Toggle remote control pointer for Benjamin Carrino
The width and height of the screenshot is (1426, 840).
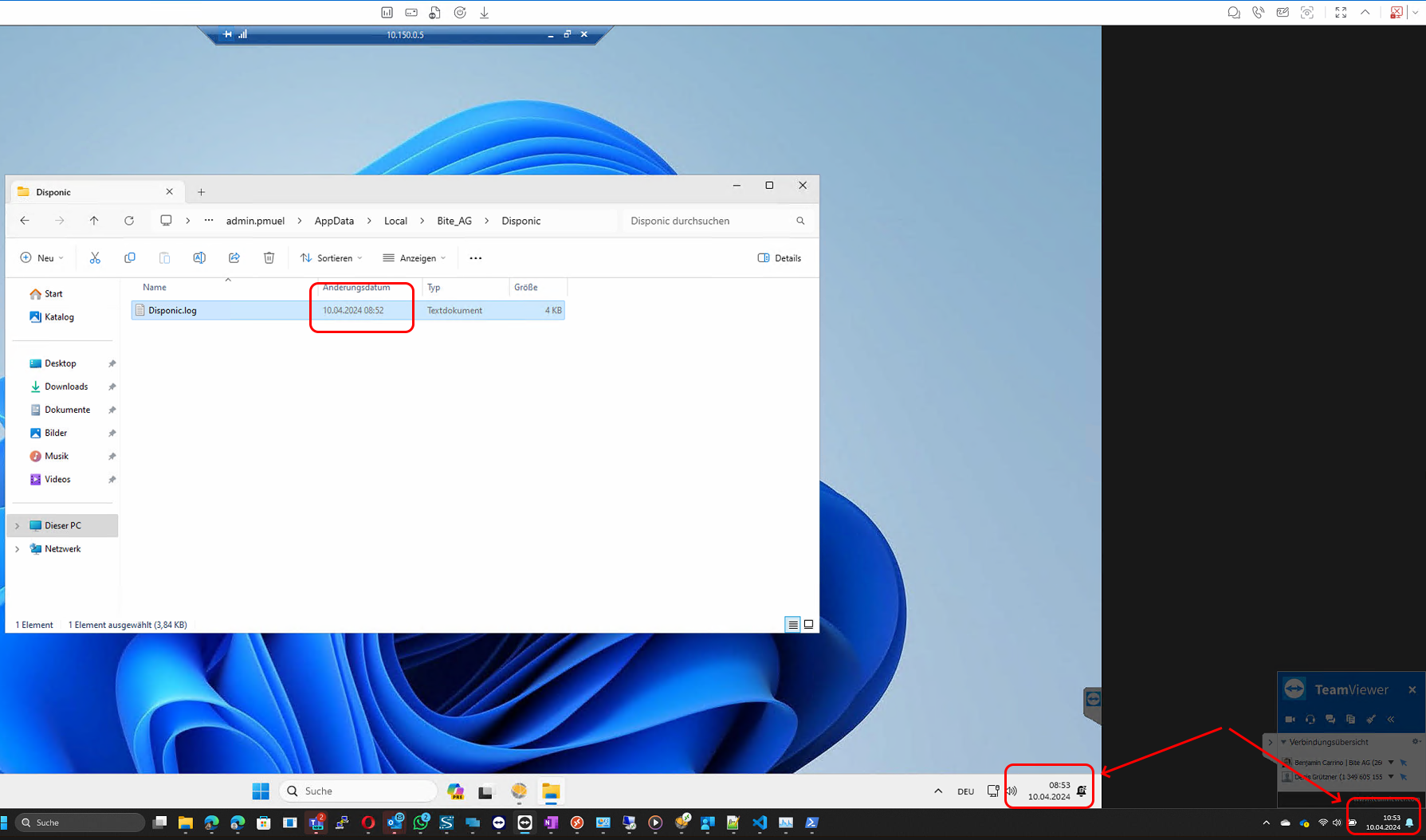(x=1404, y=763)
